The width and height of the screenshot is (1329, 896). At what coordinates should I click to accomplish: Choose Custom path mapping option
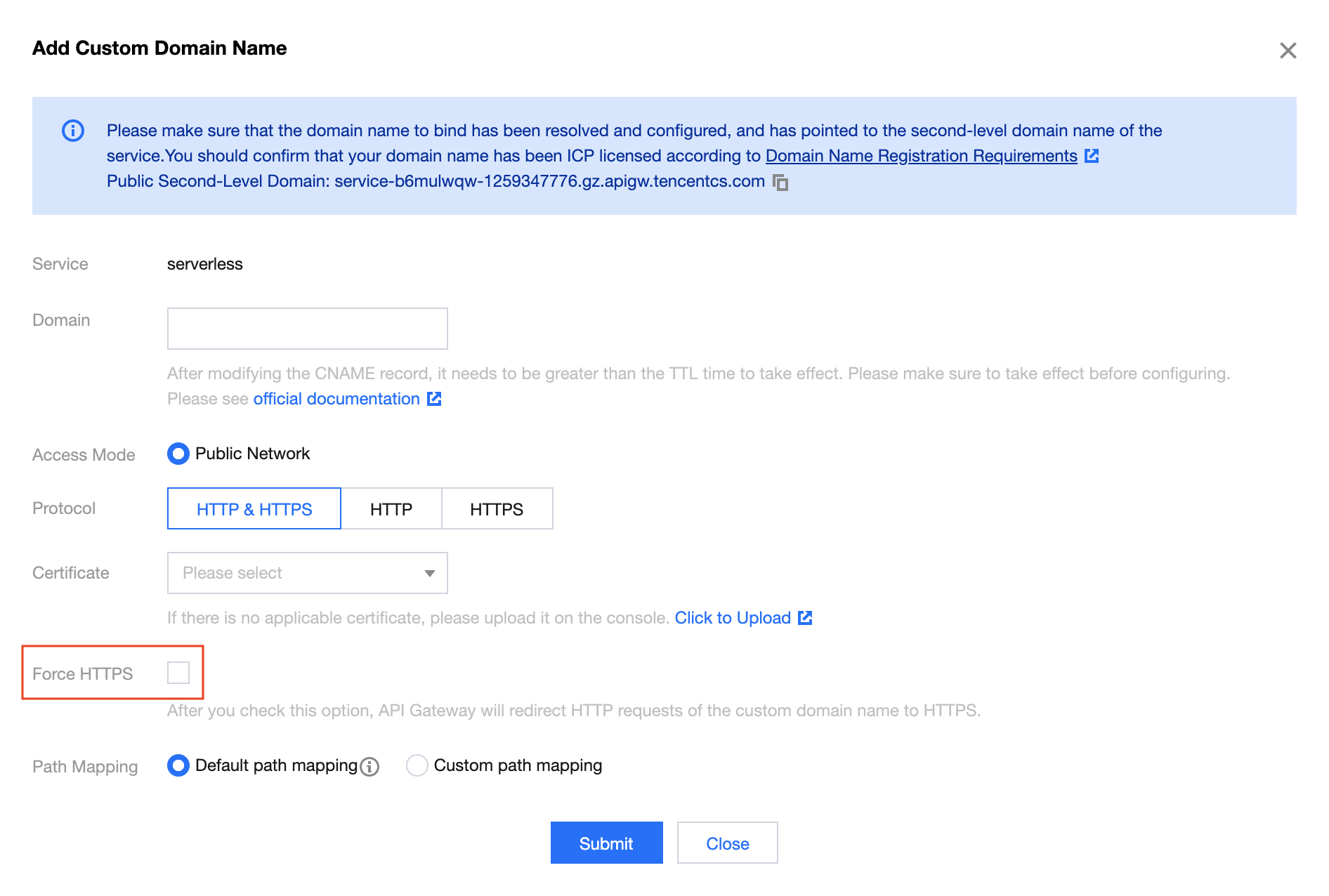click(417, 765)
